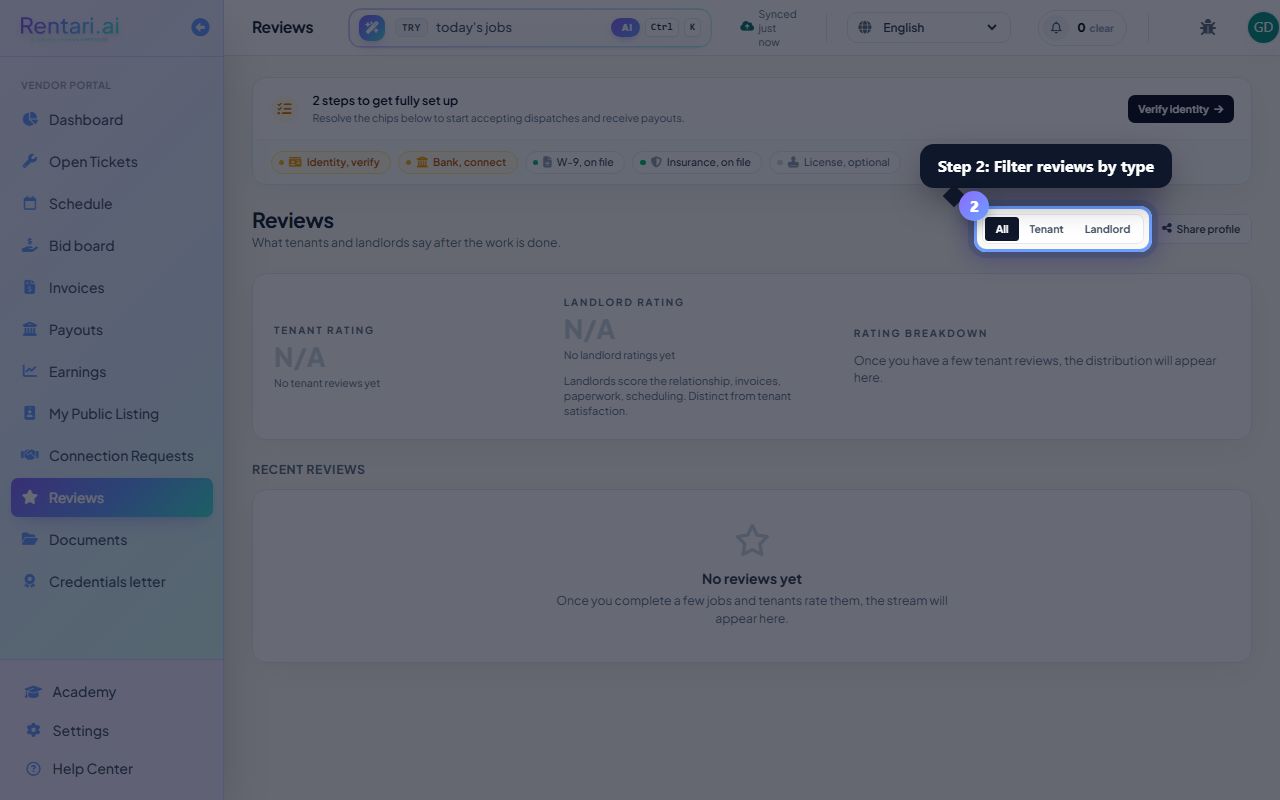Click the 'Insurance, on file' chip

click(697, 162)
